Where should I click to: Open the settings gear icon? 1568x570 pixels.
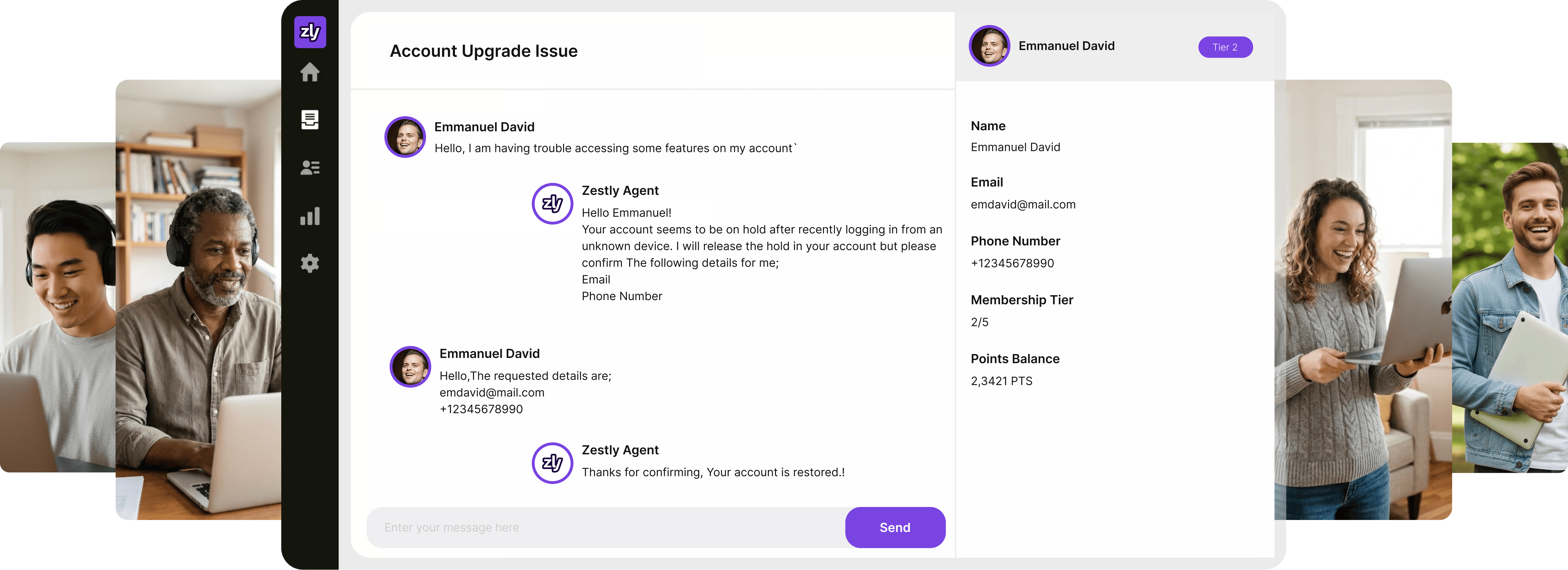pos(310,263)
